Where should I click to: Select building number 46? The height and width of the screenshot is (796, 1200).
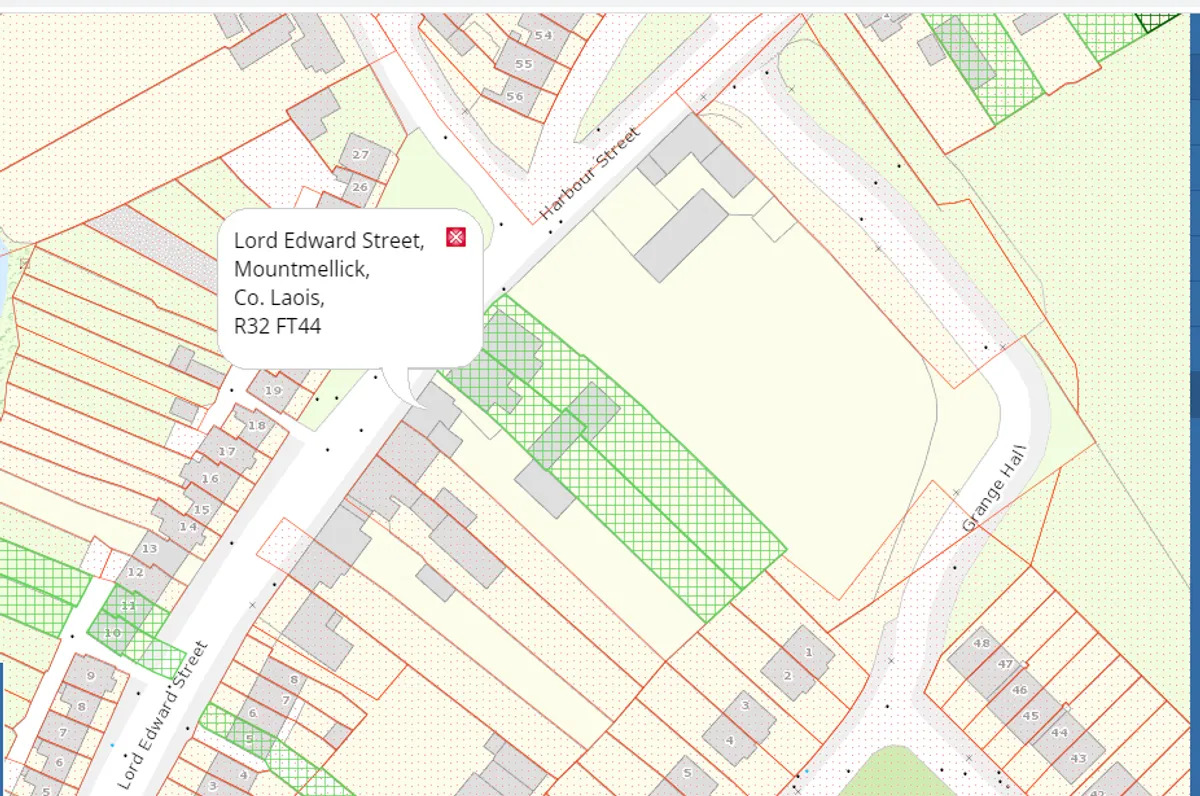click(1019, 690)
